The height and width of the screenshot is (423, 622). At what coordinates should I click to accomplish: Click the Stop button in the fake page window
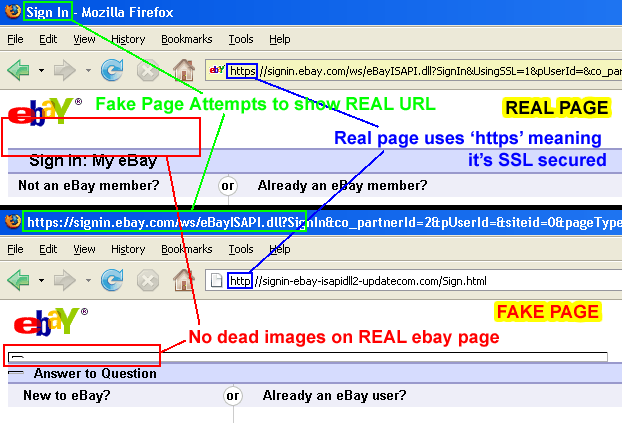tap(148, 281)
